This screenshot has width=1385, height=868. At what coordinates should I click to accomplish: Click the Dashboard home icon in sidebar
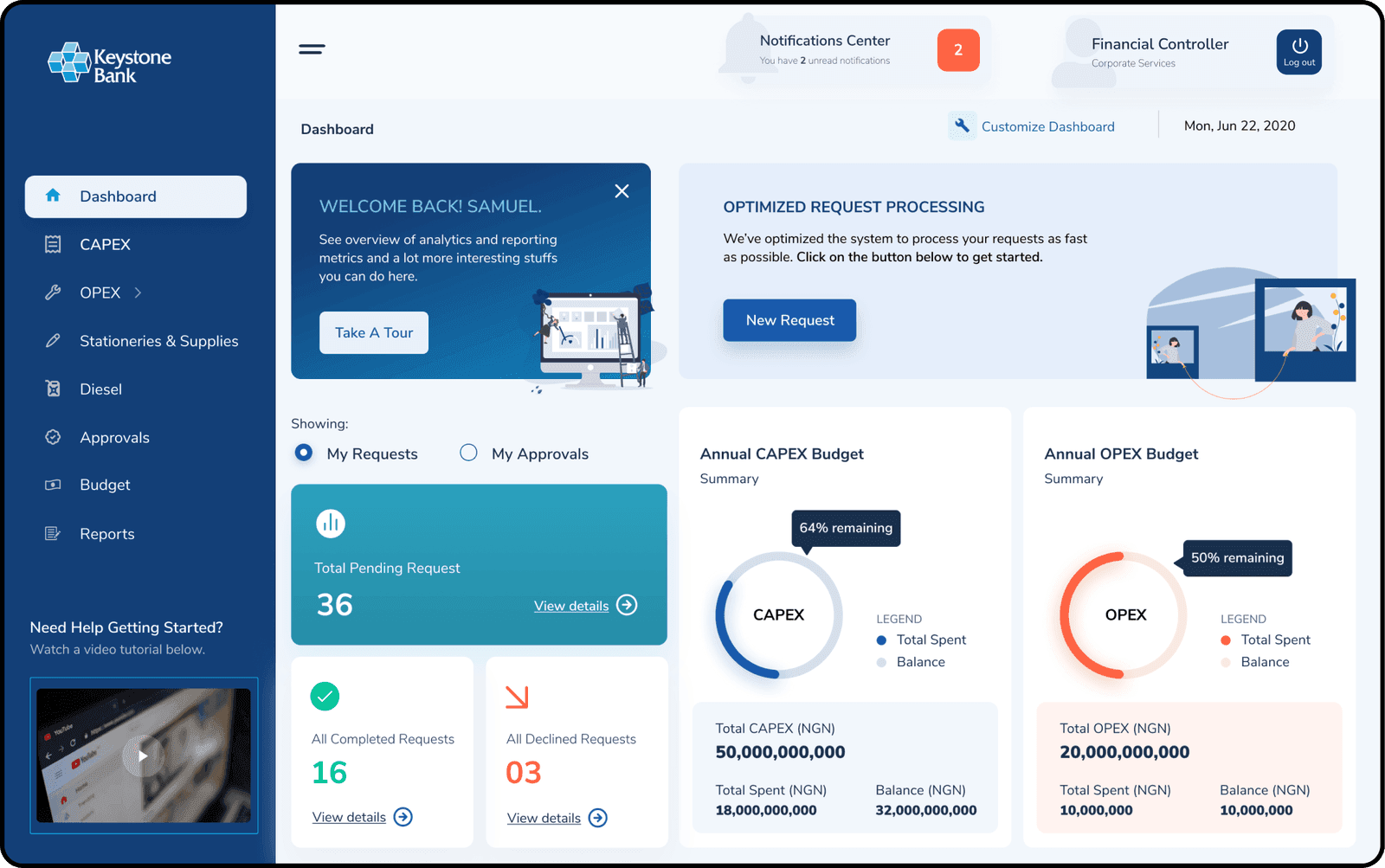pyautogui.click(x=53, y=196)
